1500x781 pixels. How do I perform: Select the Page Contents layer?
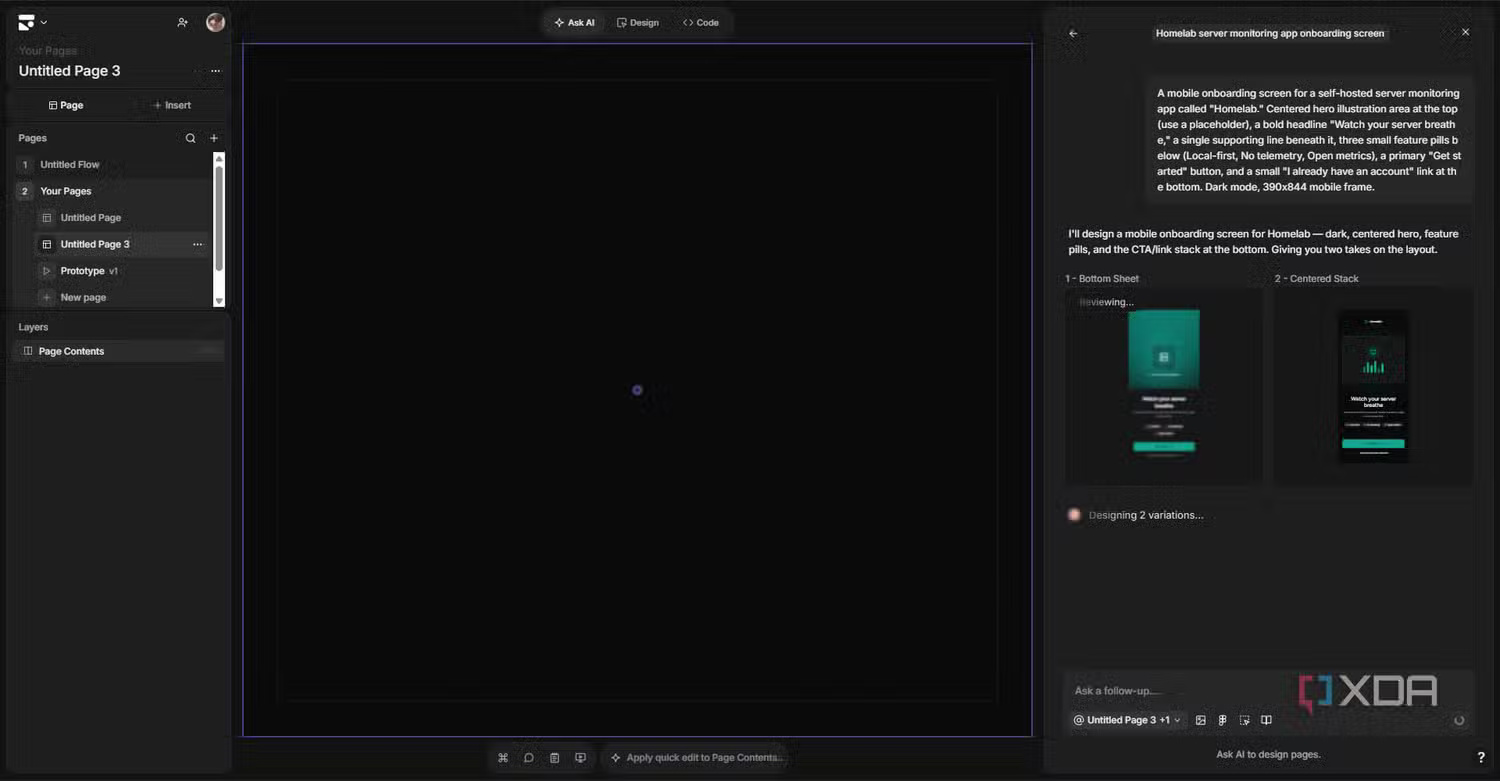[x=119, y=351]
